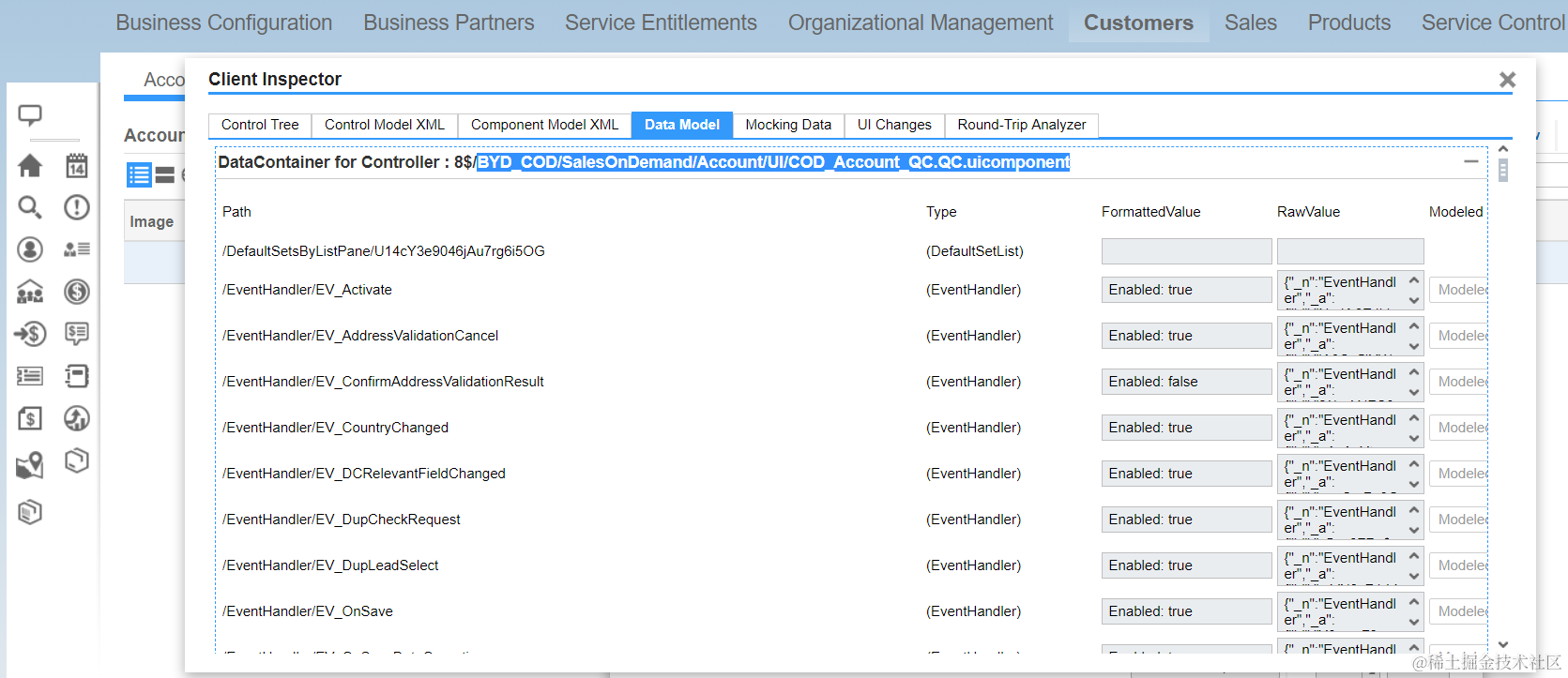This screenshot has width=1568, height=678.
Task: Open Business Partners in top navigation
Action: 449,23
